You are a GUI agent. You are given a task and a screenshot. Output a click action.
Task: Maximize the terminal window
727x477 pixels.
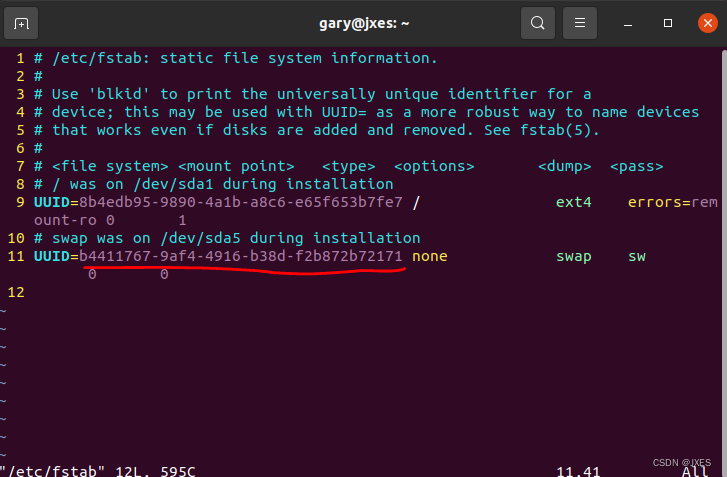pyautogui.click(x=668, y=23)
